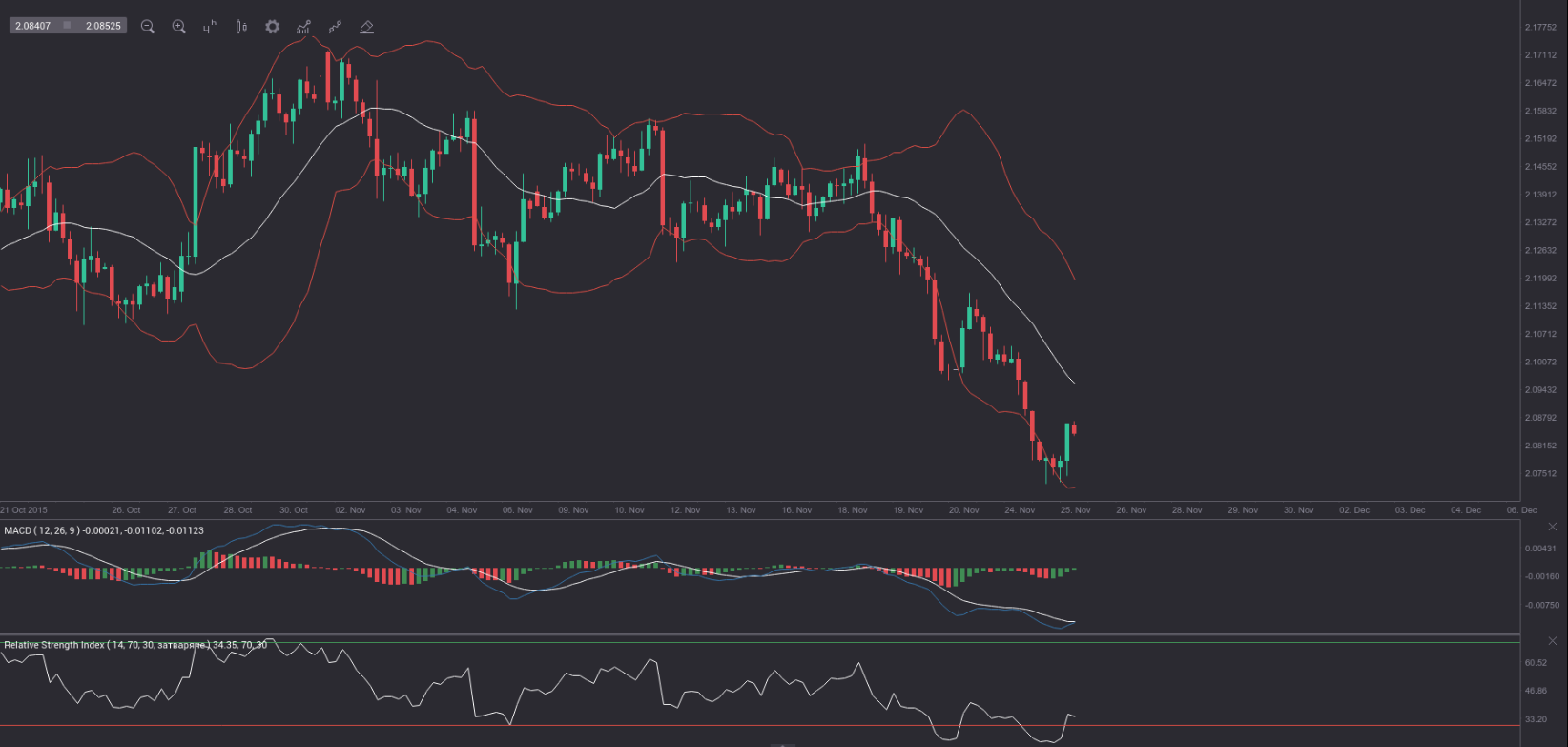Click the eraser tool to clear drawings
Screen dimensions: 1568x747
click(366, 27)
